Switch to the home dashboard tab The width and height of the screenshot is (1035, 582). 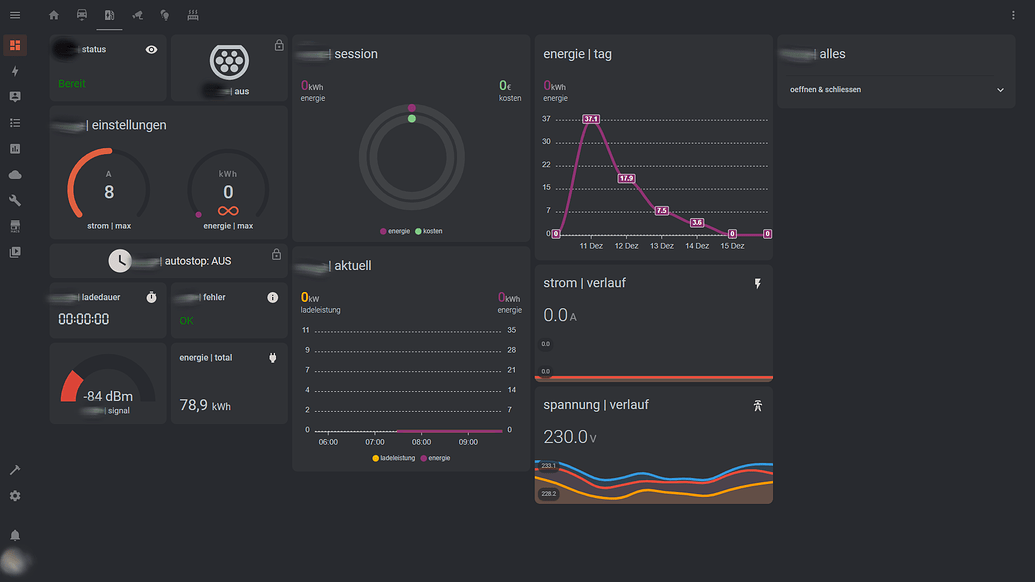pos(54,15)
